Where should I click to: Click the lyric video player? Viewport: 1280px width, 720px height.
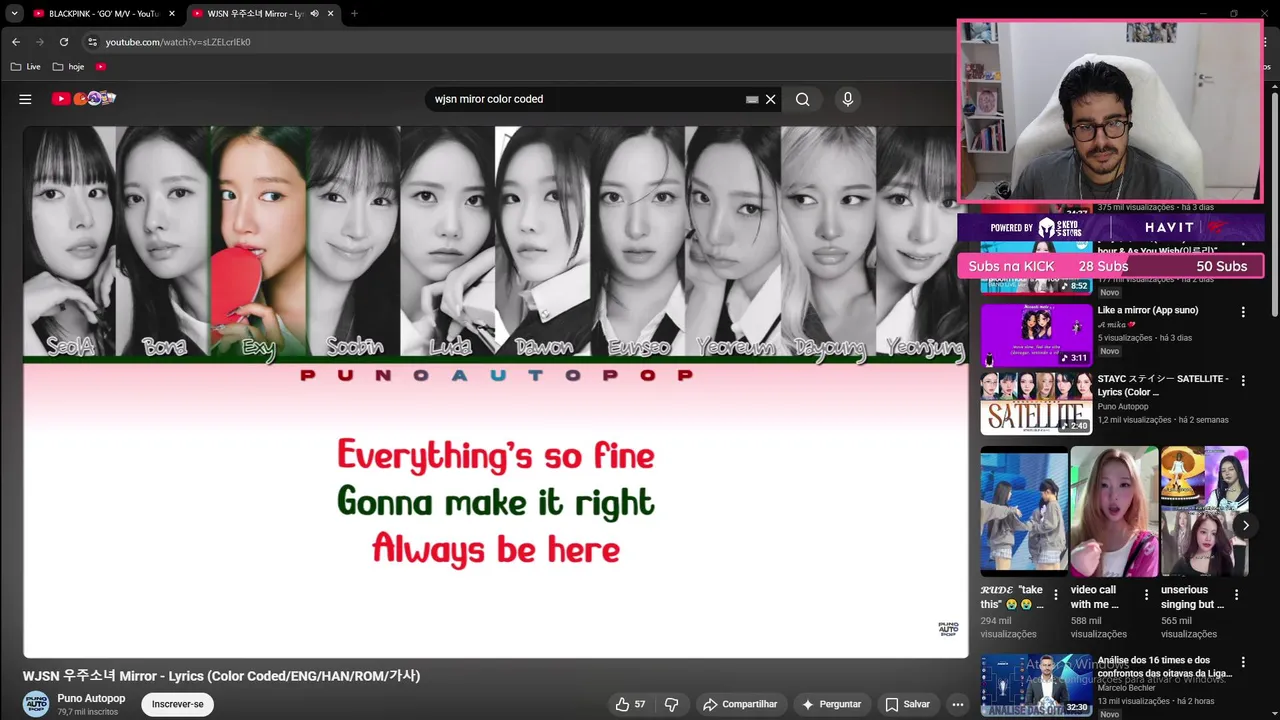pyautogui.click(x=496, y=391)
